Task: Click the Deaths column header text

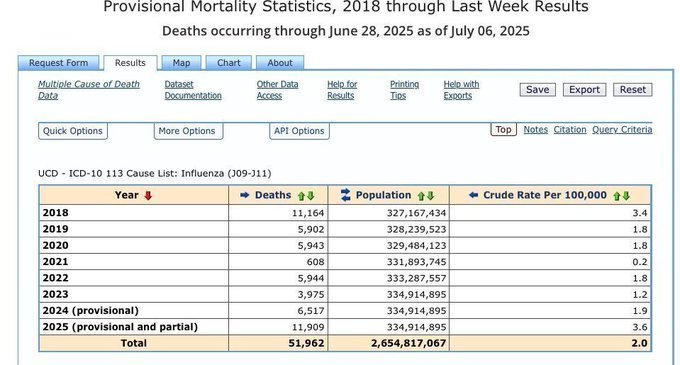Action: 273,195
